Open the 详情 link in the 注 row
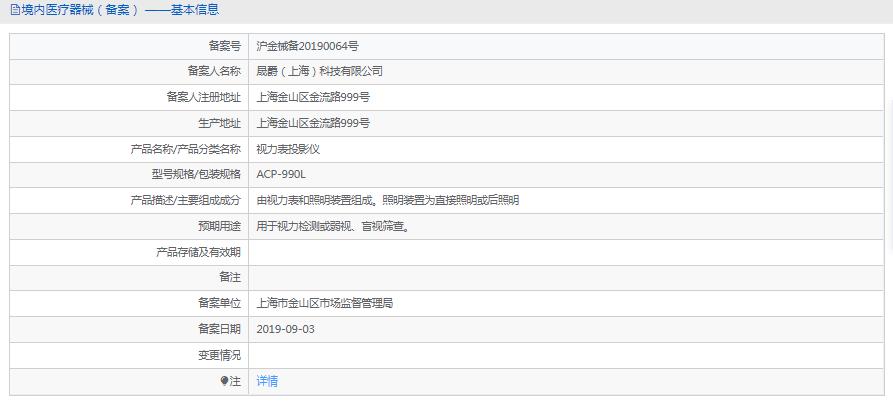 click(267, 381)
